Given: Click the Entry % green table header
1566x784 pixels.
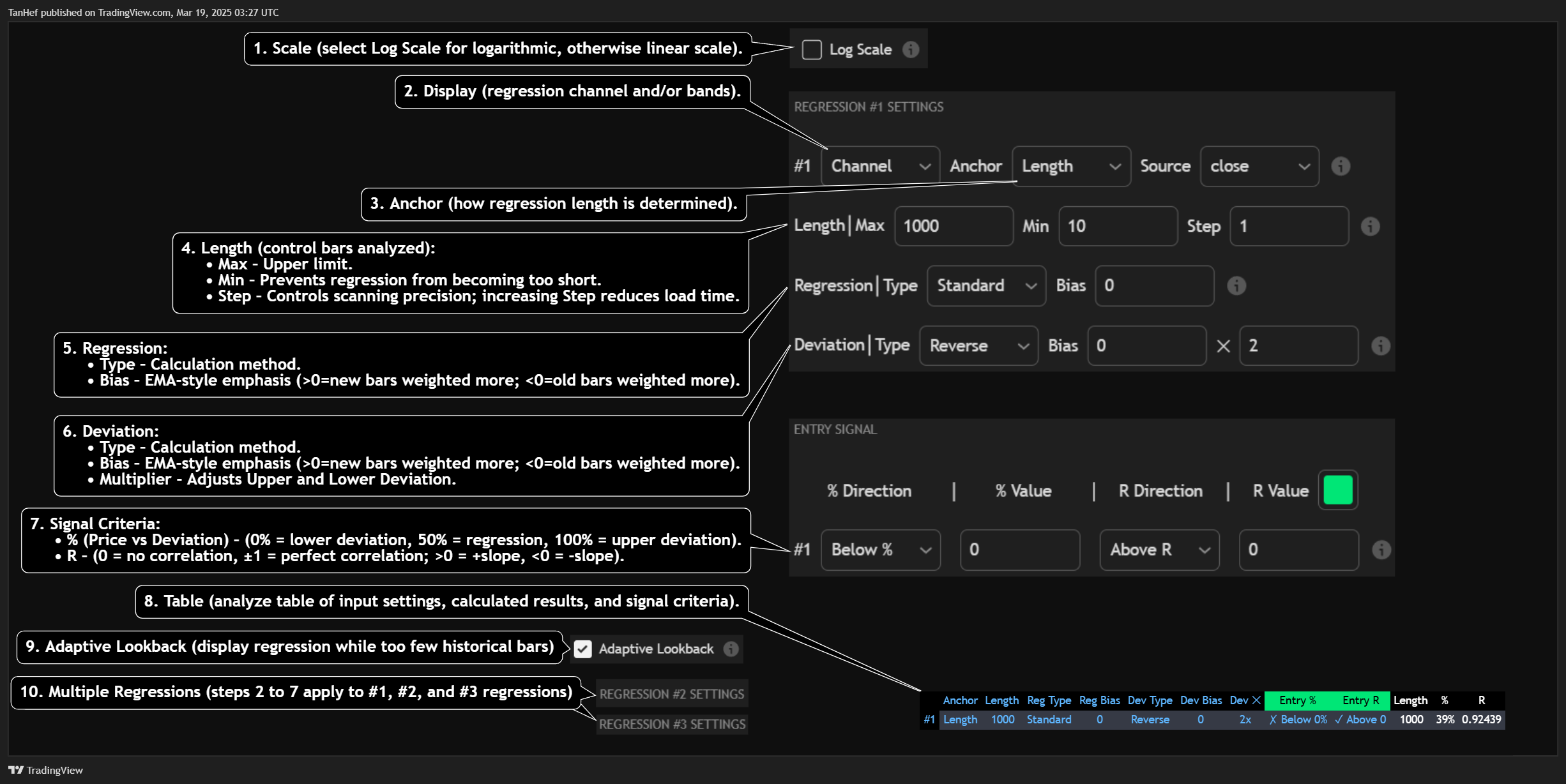Looking at the screenshot, I should click(x=1297, y=700).
